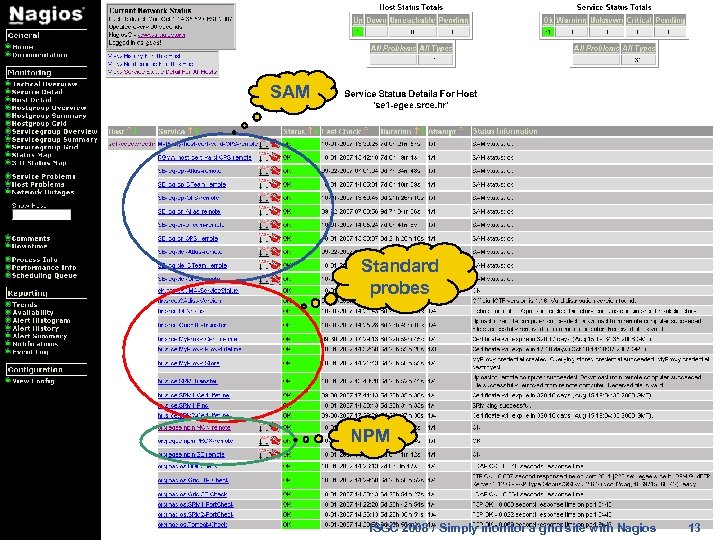Click the Show Host search field
Screen dimensions: 720x540
[x=41, y=214]
